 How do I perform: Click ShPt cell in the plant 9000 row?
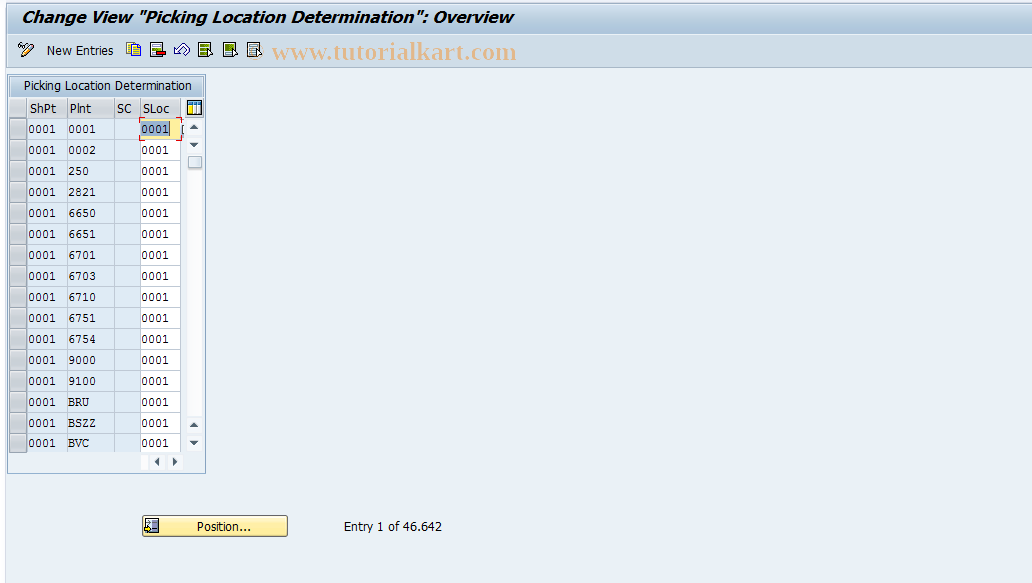point(47,361)
